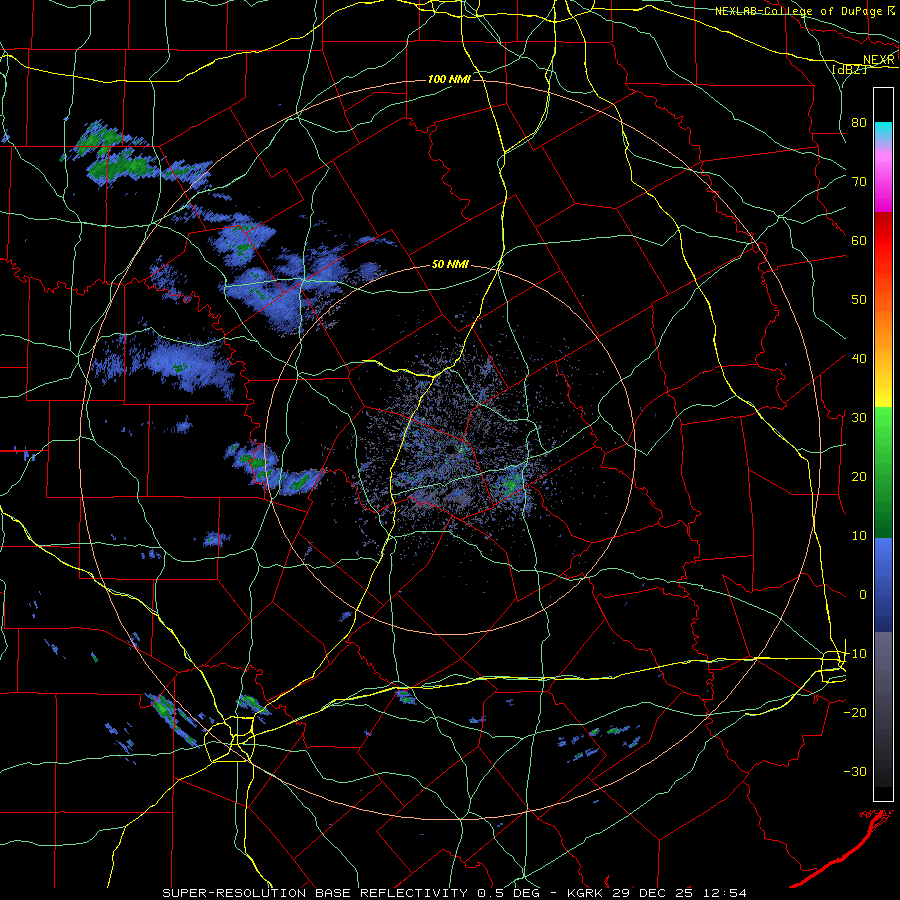This screenshot has width=900, height=900.
Task: Click the reflectivity color scale bar
Action: [x=883, y=444]
